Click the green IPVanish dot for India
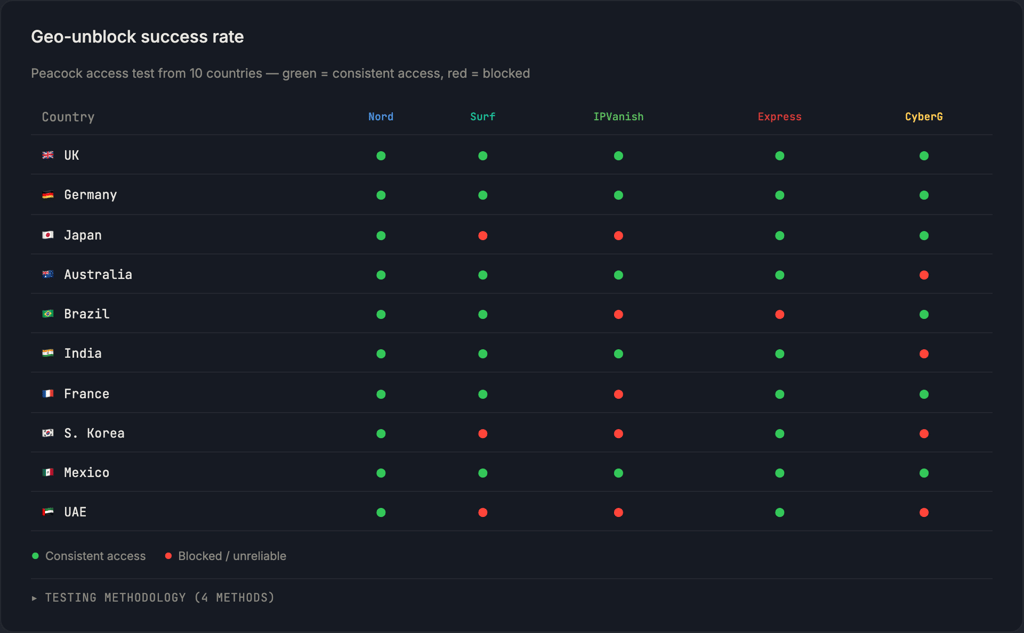 point(618,354)
